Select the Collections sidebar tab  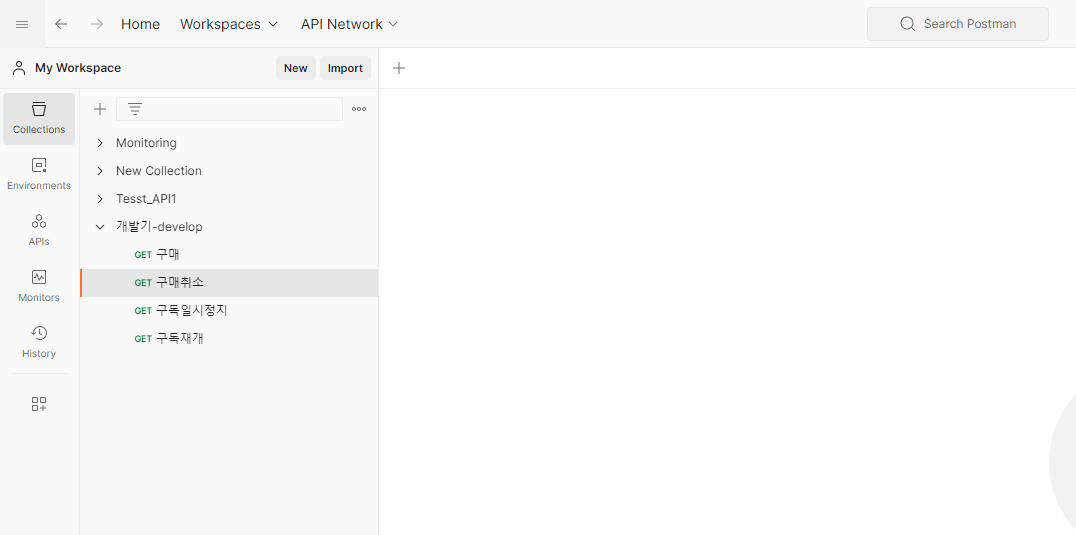pos(39,119)
